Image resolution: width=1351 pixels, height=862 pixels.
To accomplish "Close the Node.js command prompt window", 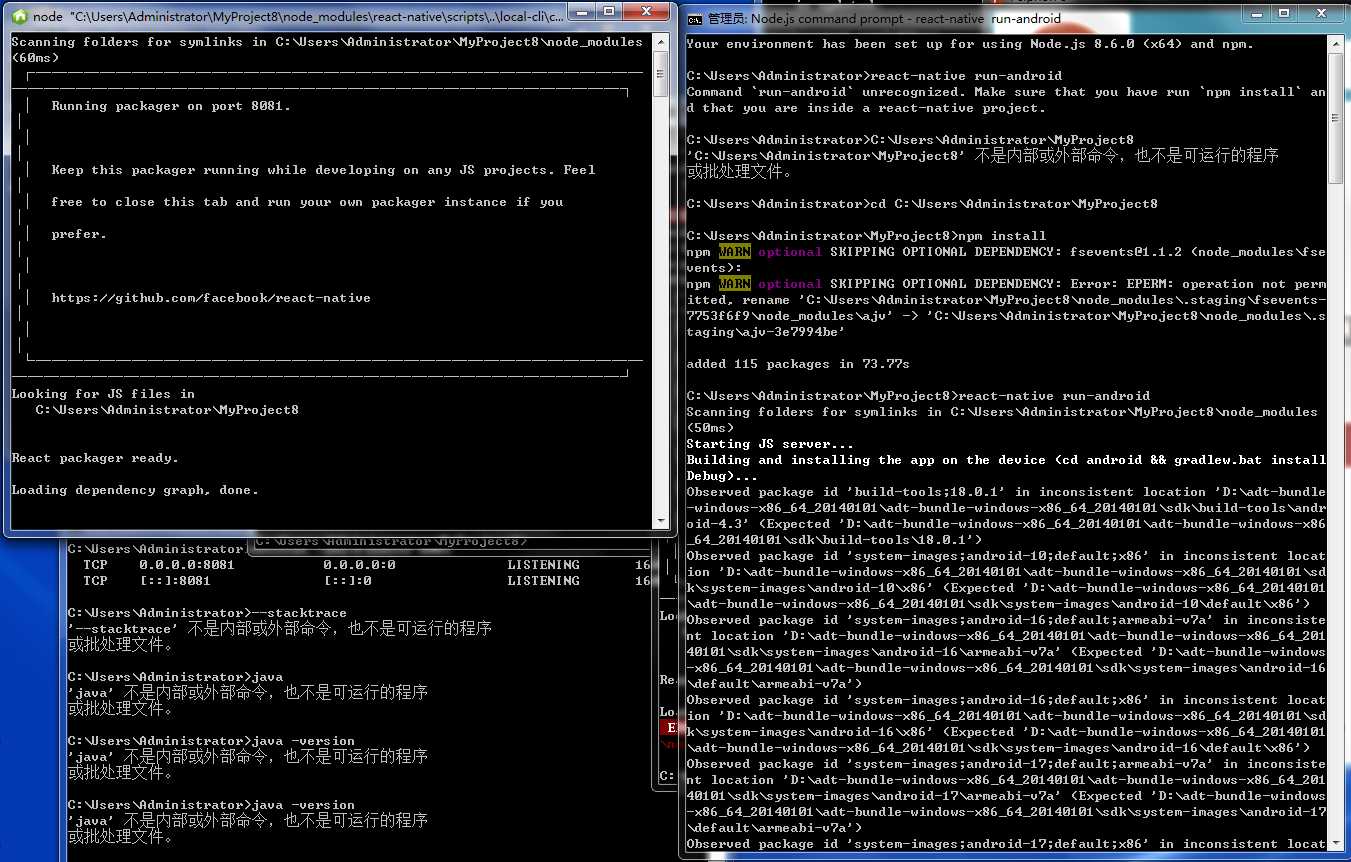I will pyautogui.click(x=1322, y=12).
